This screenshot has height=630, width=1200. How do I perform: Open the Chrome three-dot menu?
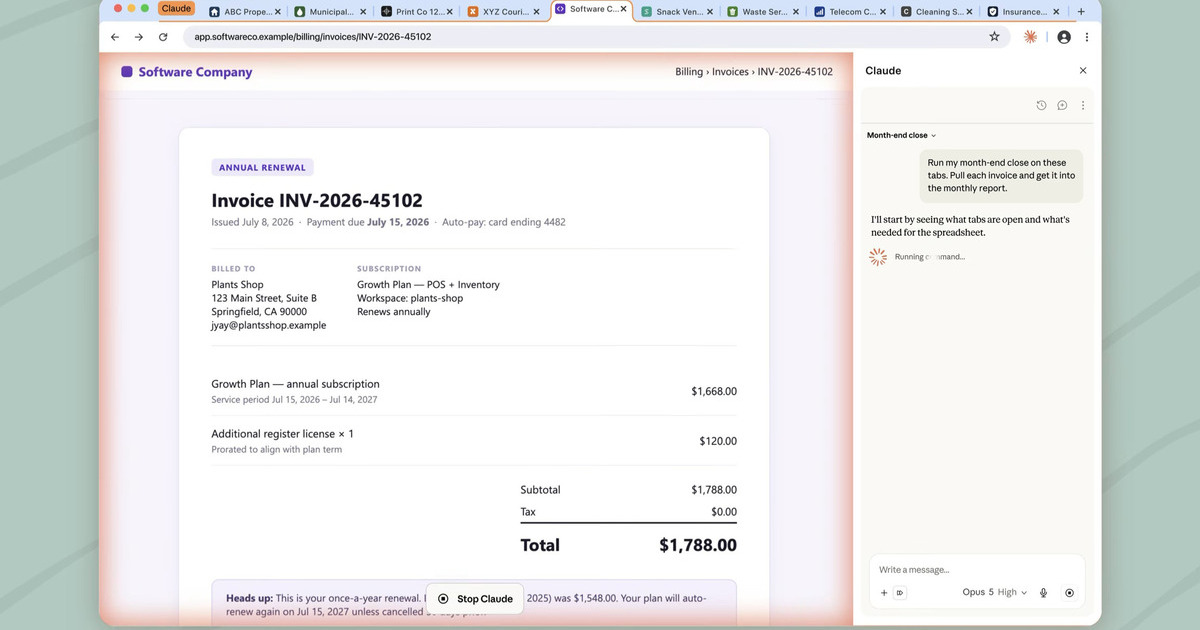[1087, 37]
